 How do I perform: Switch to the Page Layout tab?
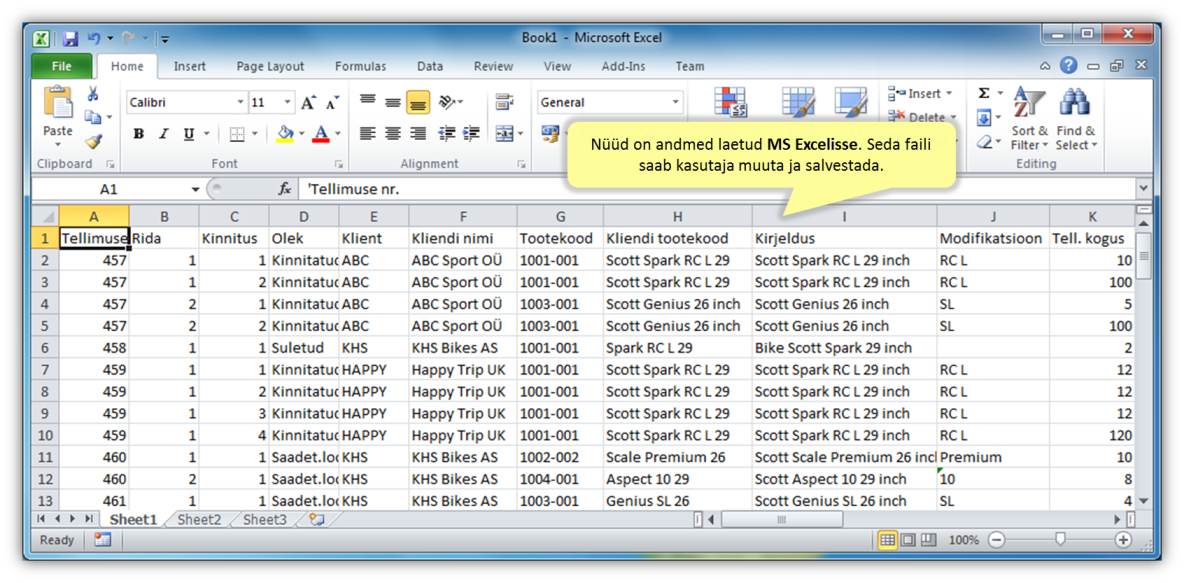(x=270, y=66)
